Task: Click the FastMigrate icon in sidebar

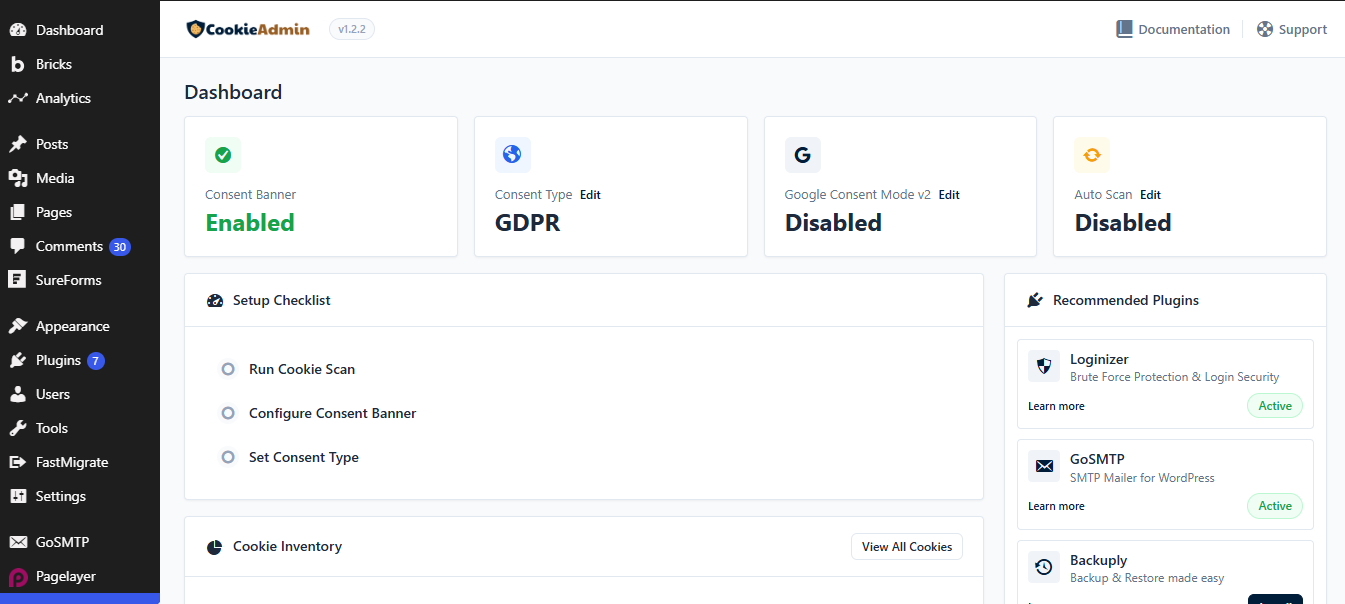Action: pos(18,462)
